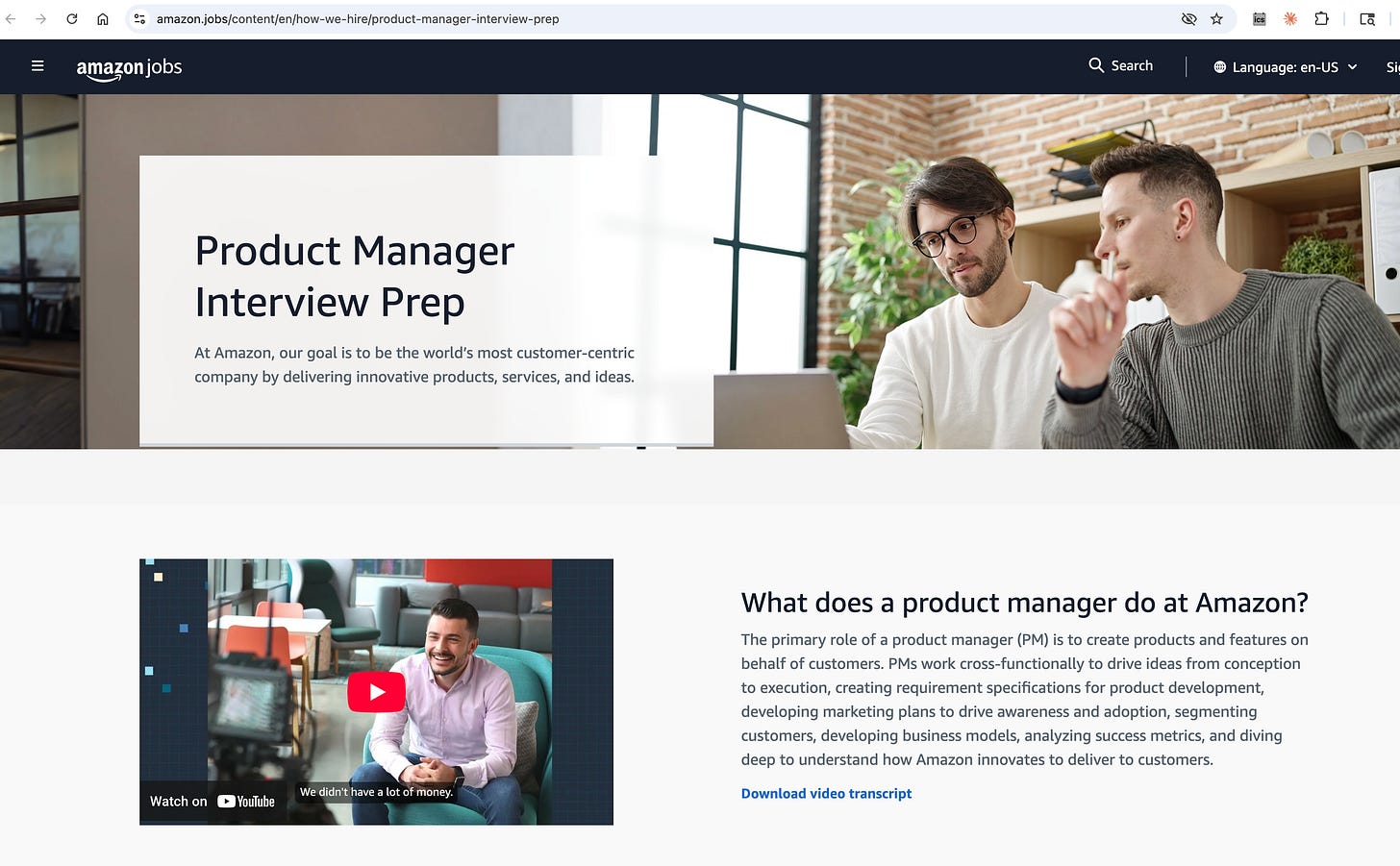Screen dimensions: 1400x866
Task: Click the YouTube logo in video
Action: (246, 802)
